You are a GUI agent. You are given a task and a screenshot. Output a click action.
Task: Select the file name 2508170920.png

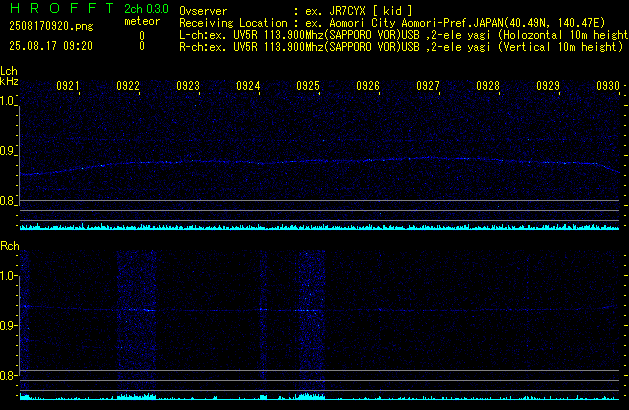click(51, 26)
